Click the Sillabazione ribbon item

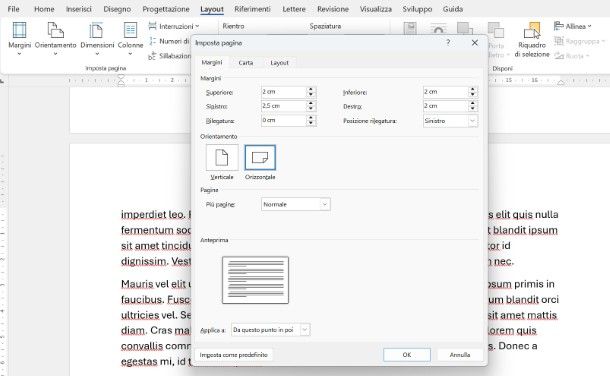pos(170,56)
